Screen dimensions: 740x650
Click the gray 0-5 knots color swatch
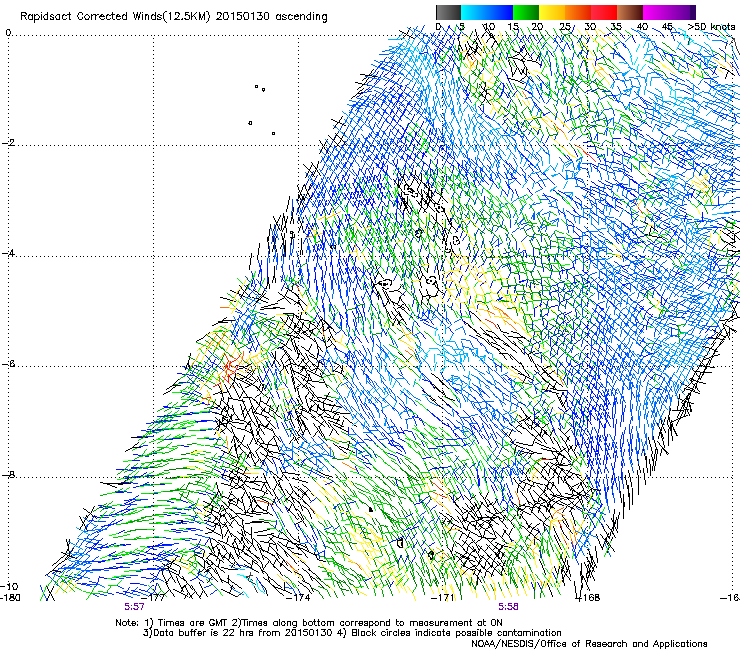click(x=448, y=12)
